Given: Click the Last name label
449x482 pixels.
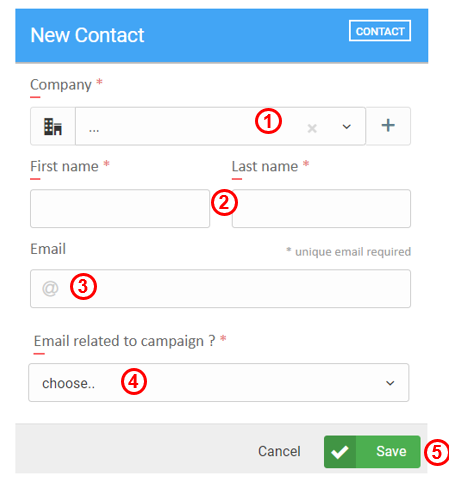Looking at the screenshot, I should click(x=265, y=166).
